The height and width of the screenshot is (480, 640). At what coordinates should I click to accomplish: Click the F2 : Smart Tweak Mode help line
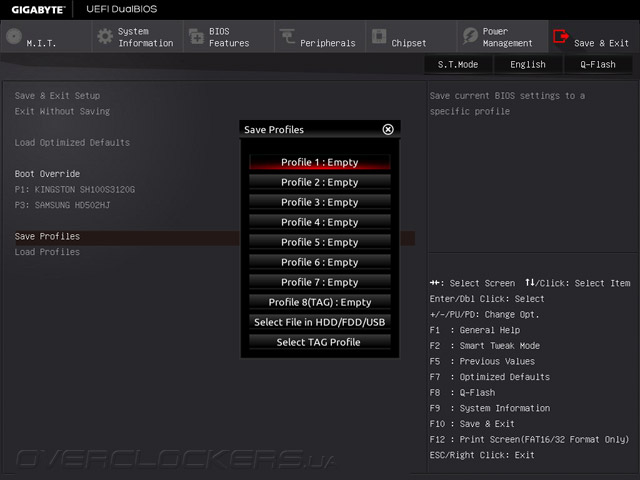pos(485,346)
